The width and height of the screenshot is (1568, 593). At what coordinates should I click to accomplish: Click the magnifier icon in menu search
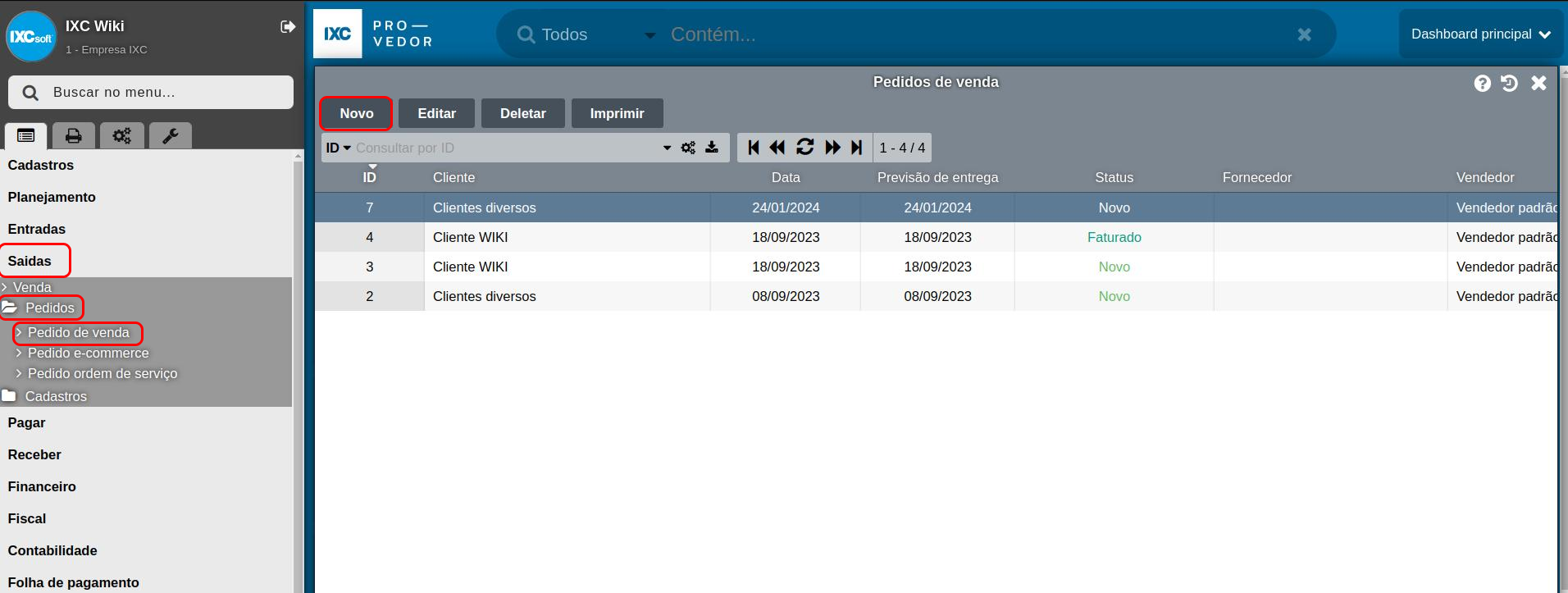pyautogui.click(x=30, y=93)
